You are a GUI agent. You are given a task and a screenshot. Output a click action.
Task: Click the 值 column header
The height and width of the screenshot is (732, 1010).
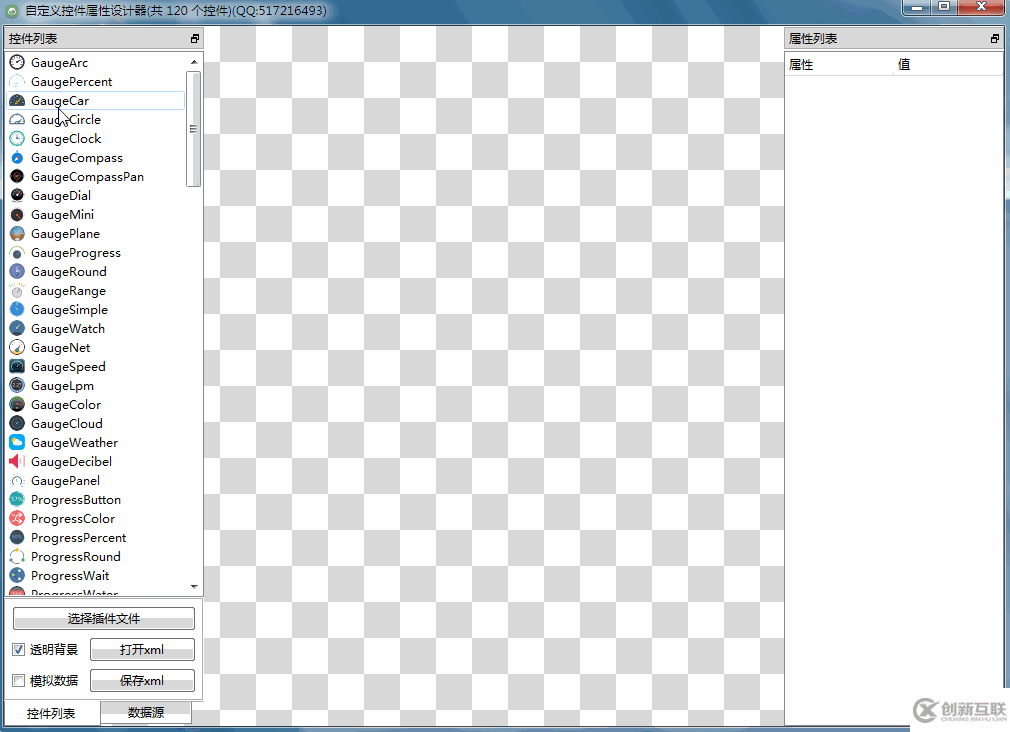pyautogui.click(x=948, y=64)
